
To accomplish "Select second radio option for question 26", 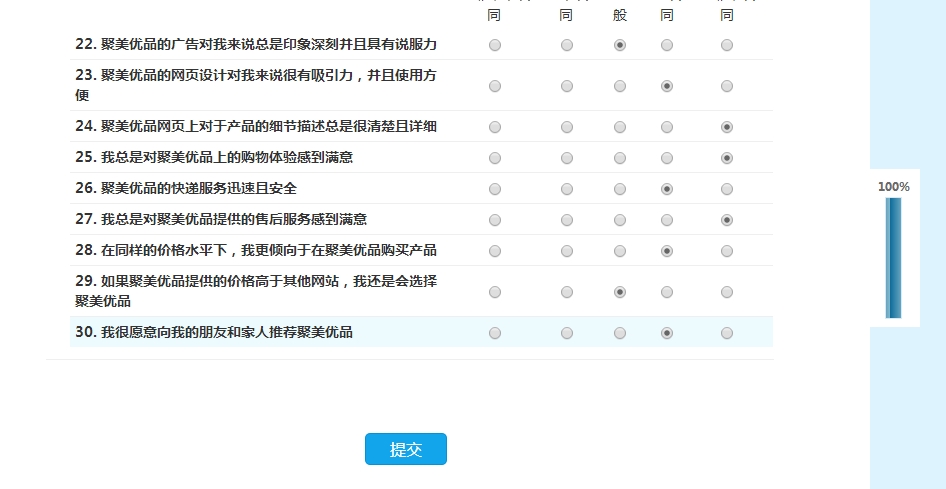I will tap(567, 189).
